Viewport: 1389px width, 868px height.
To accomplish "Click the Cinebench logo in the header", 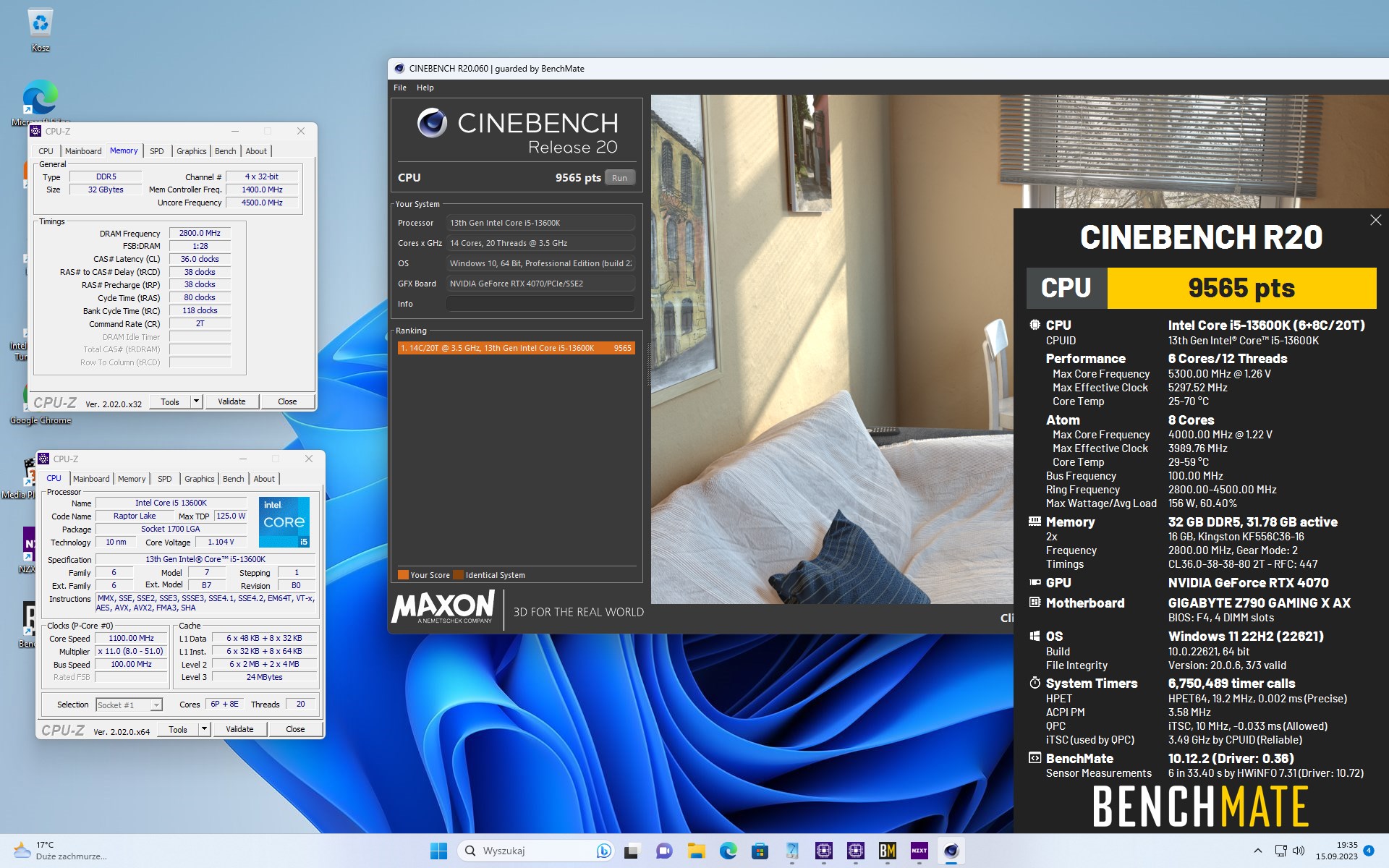I will tap(517, 131).
